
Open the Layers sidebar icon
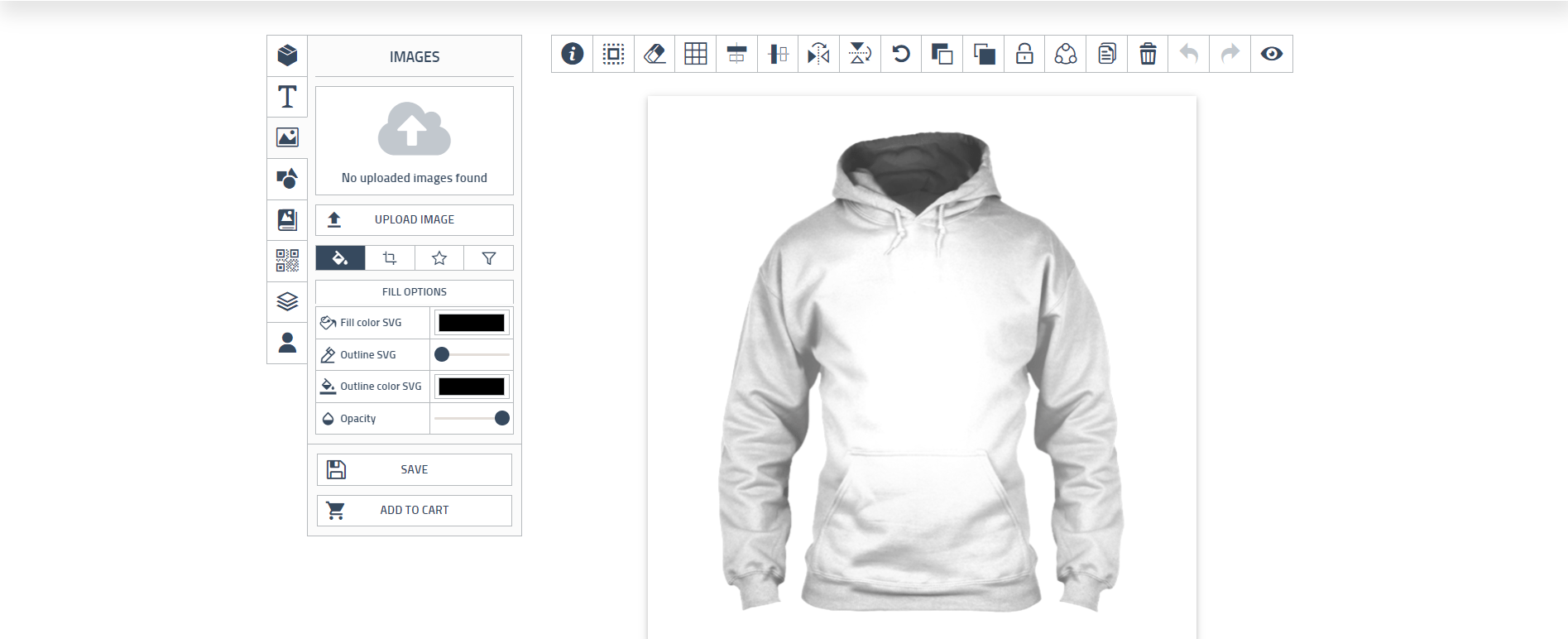tap(287, 301)
